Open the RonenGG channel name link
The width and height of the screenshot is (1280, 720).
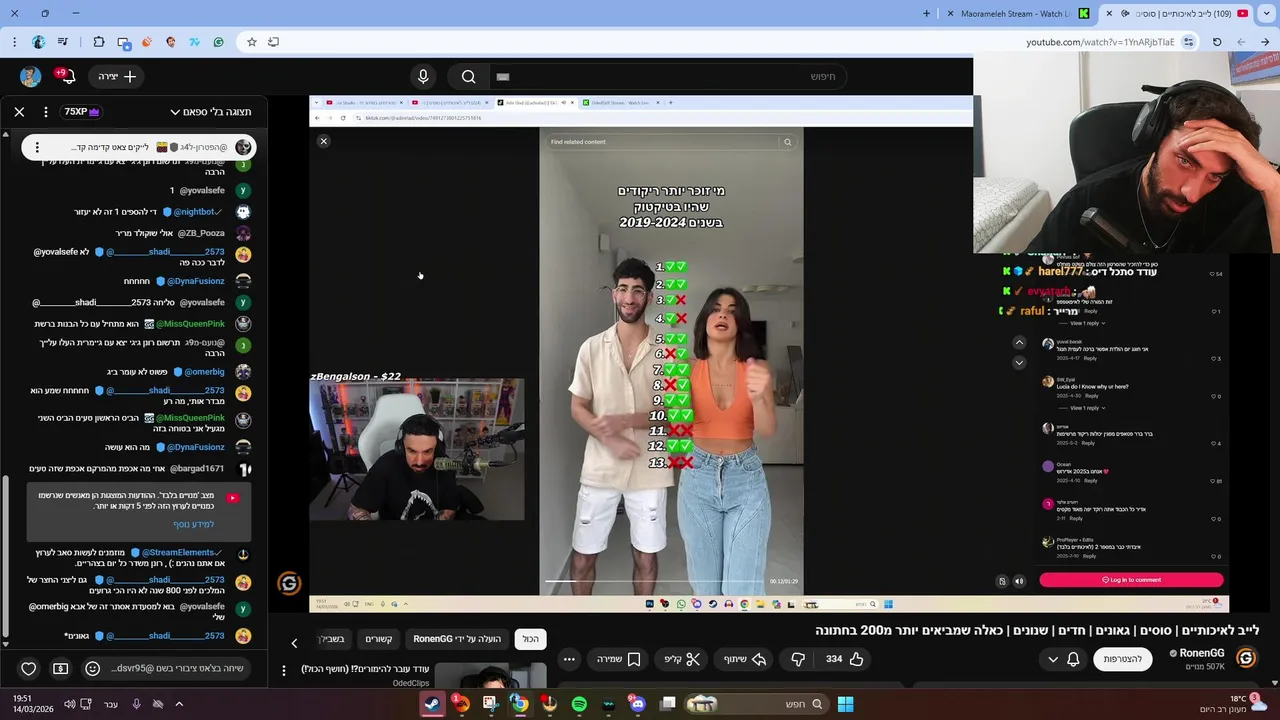[x=1201, y=653]
